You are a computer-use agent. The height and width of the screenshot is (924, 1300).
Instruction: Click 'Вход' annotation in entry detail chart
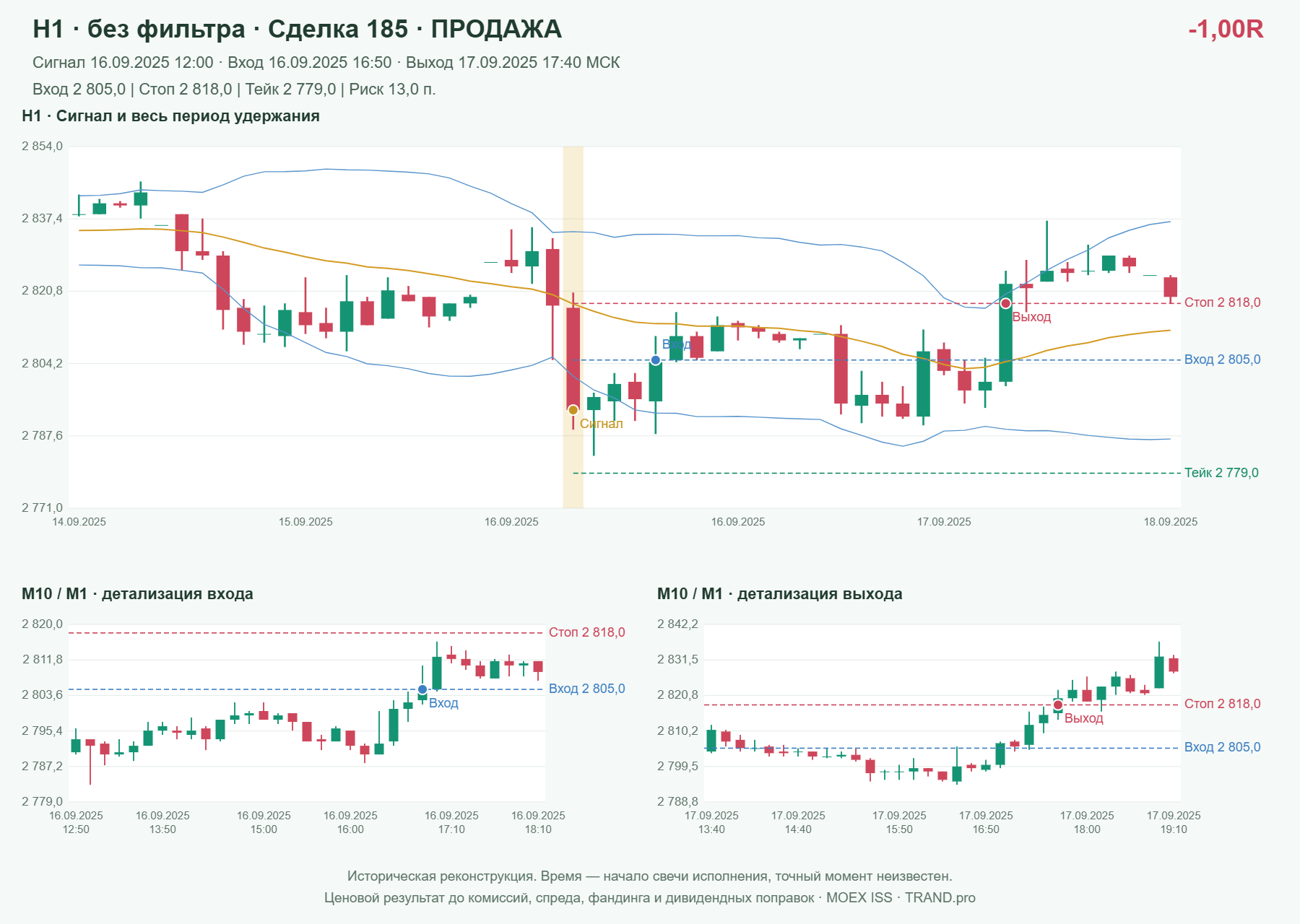click(x=443, y=703)
